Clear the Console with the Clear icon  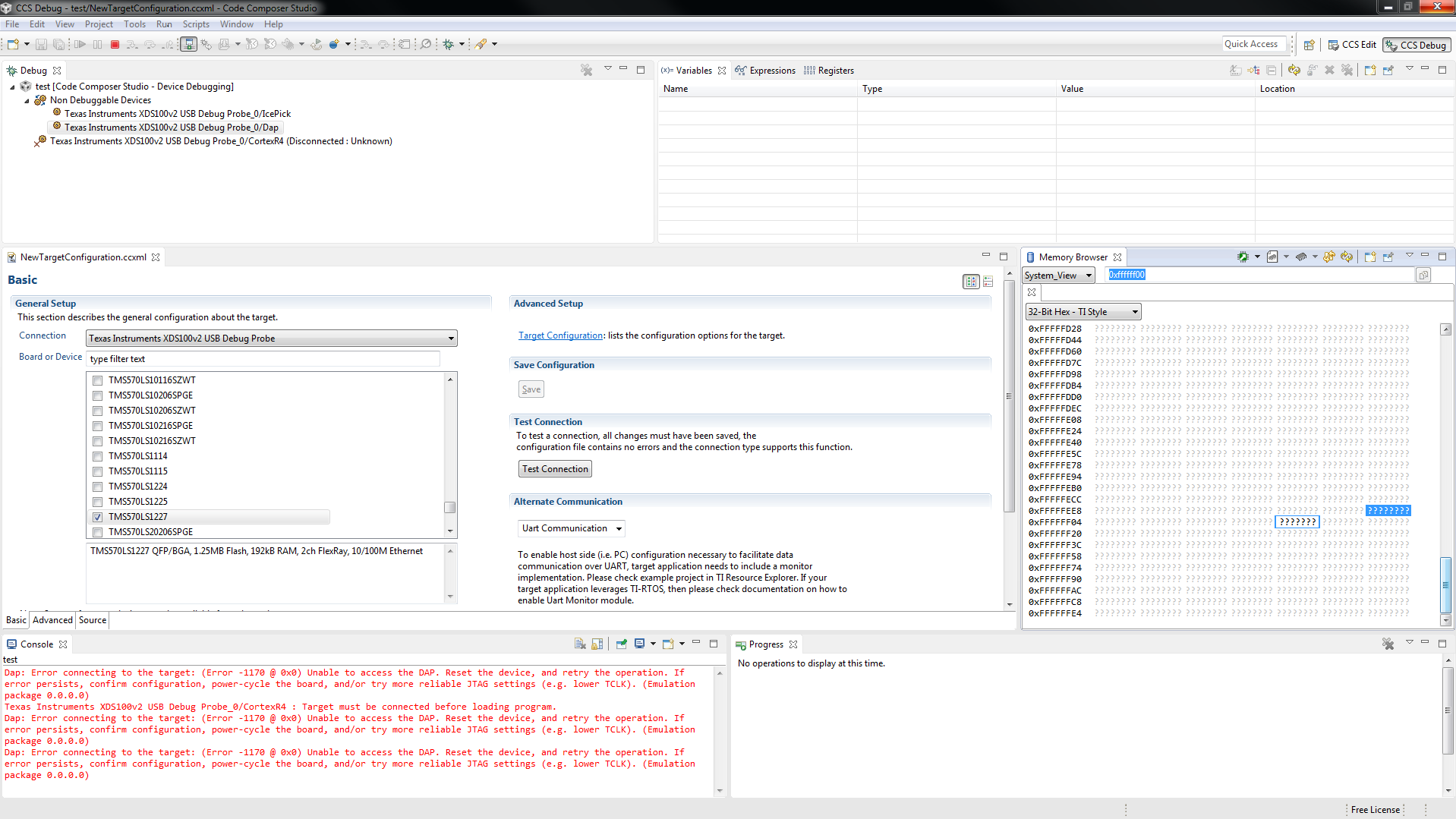pyautogui.click(x=580, y=644)
